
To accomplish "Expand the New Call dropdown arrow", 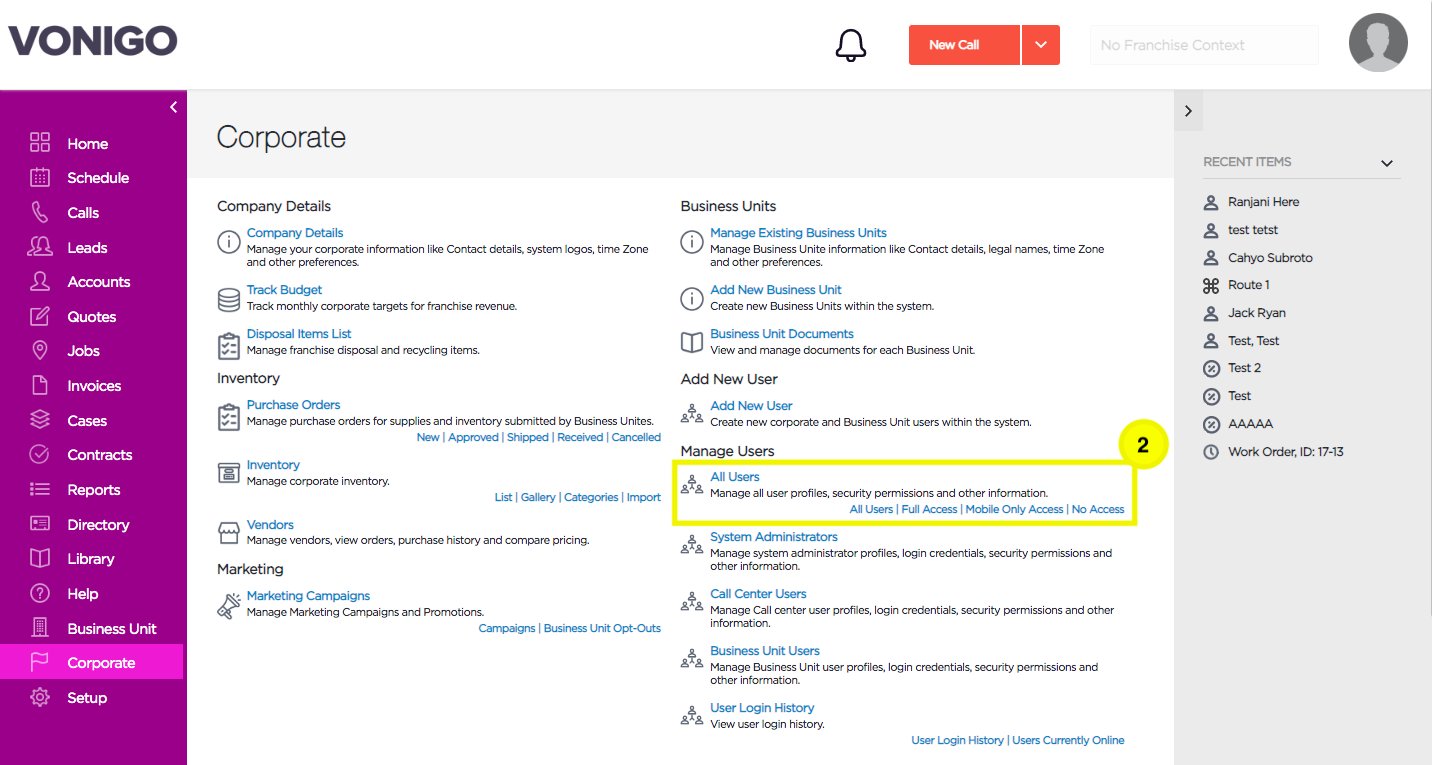I will click(x=1041, y=45).
